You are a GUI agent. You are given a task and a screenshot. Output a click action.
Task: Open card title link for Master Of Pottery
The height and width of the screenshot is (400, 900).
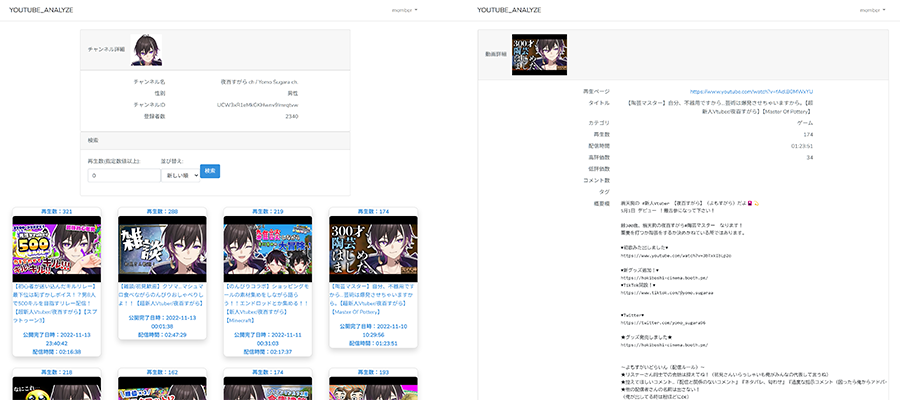[x=373, y=300]
